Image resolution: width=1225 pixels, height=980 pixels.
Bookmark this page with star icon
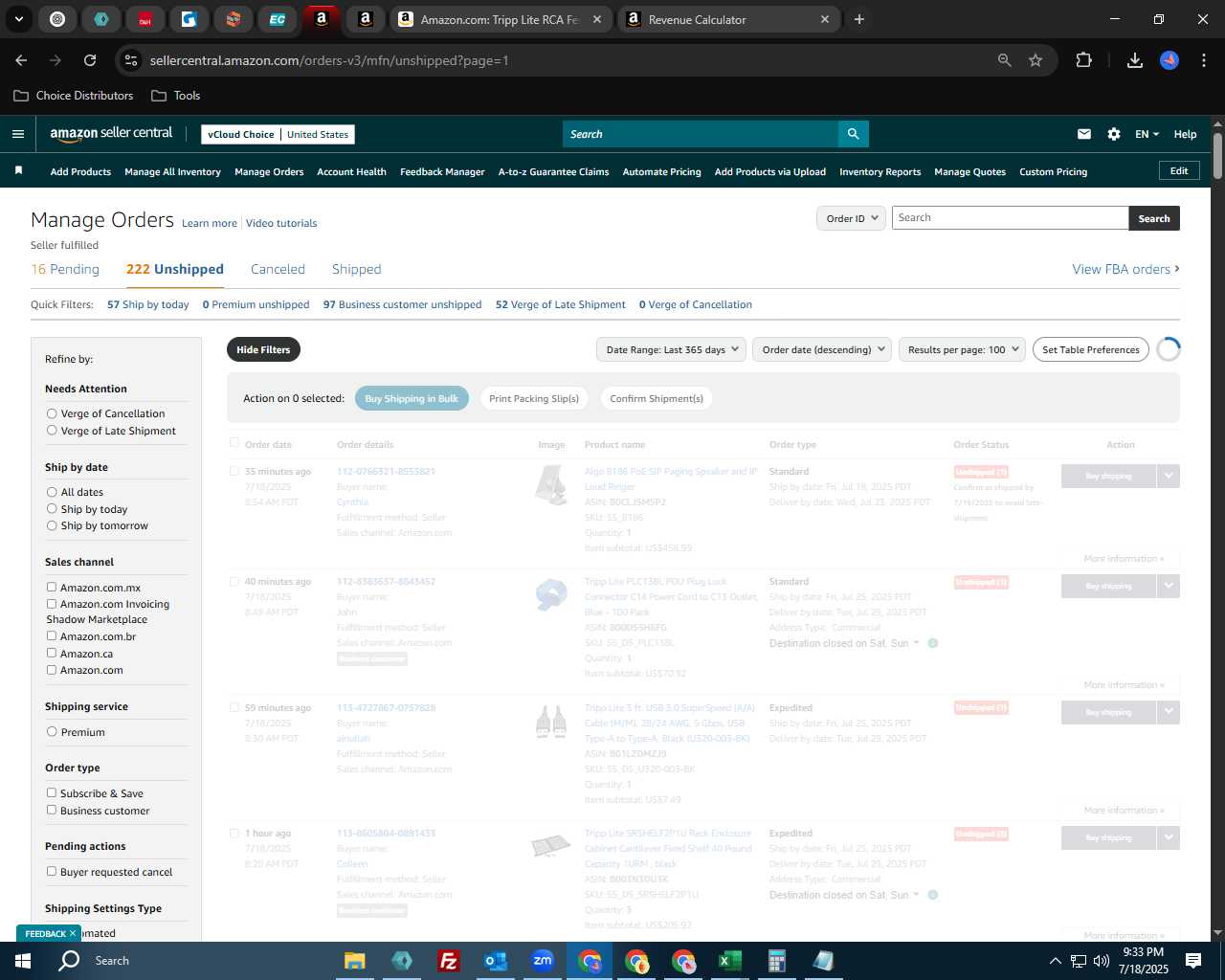coord(1036,60)
